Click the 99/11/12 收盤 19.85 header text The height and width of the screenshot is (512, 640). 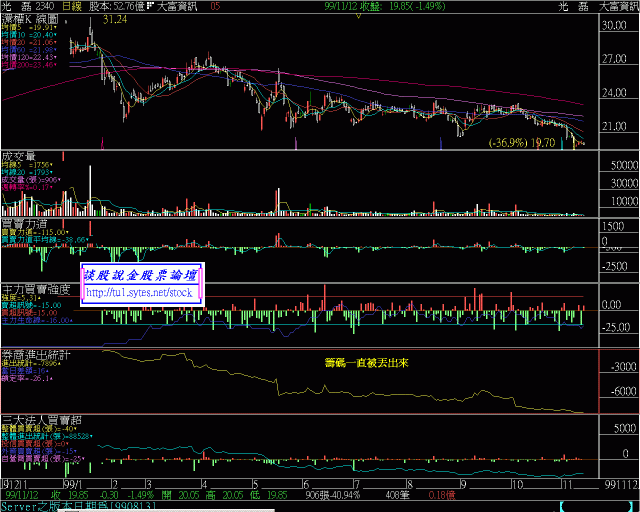pyautogui.click(x=385, y=6)
